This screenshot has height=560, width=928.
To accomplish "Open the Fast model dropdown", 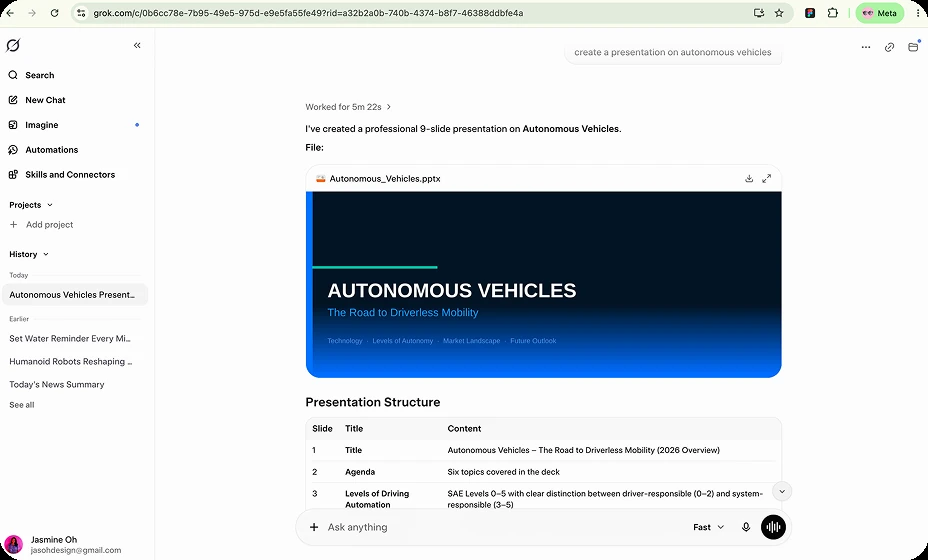I will 708,527.
